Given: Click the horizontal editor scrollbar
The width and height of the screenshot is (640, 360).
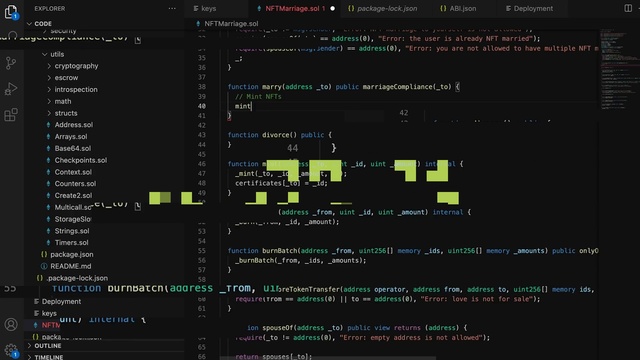Looking at the screenshot, I should click(328, 358).
